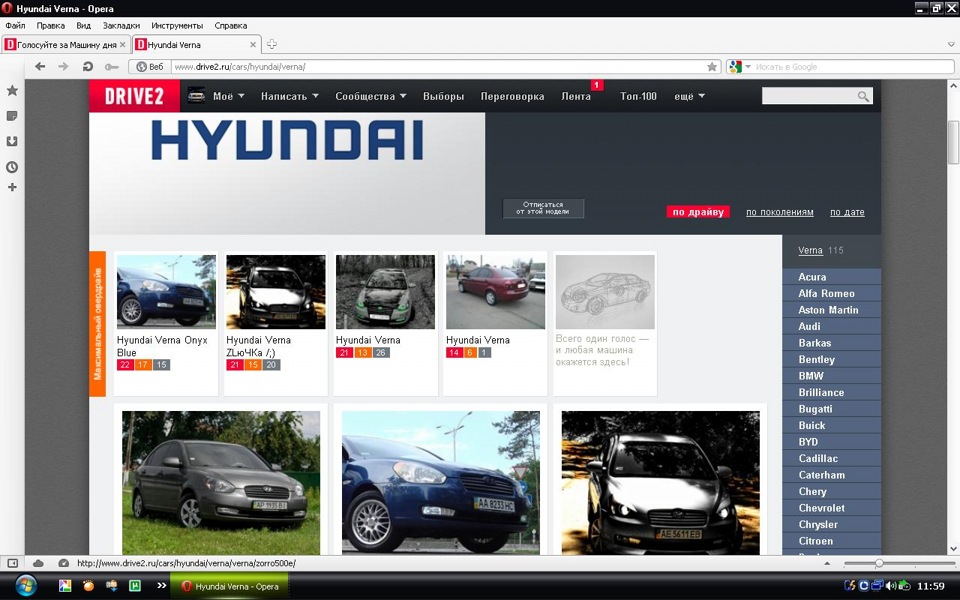Viewport: 960px width, 600px height.
Task: Click 'Отписаться от этой модели' button
Action: [x=543, y=208]
